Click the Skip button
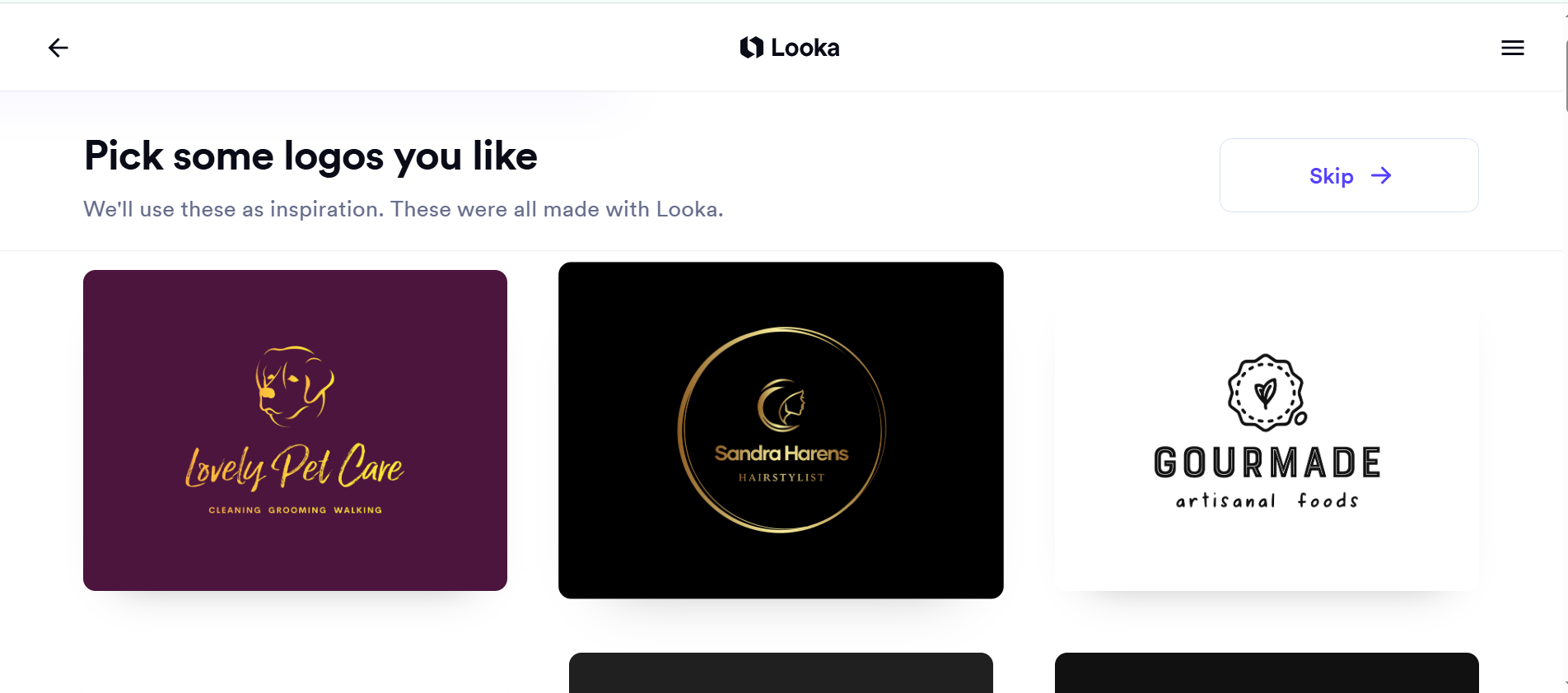Viewport: 1568px width, 693px height. click(x=1348, y=175)
